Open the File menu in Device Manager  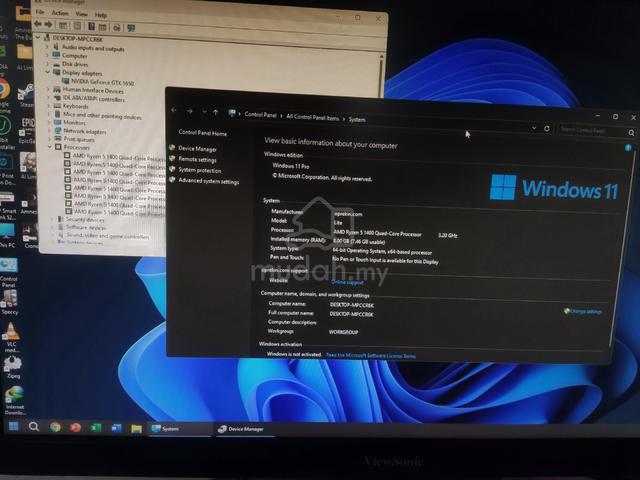pyautogui.click(x=40, y=12)
